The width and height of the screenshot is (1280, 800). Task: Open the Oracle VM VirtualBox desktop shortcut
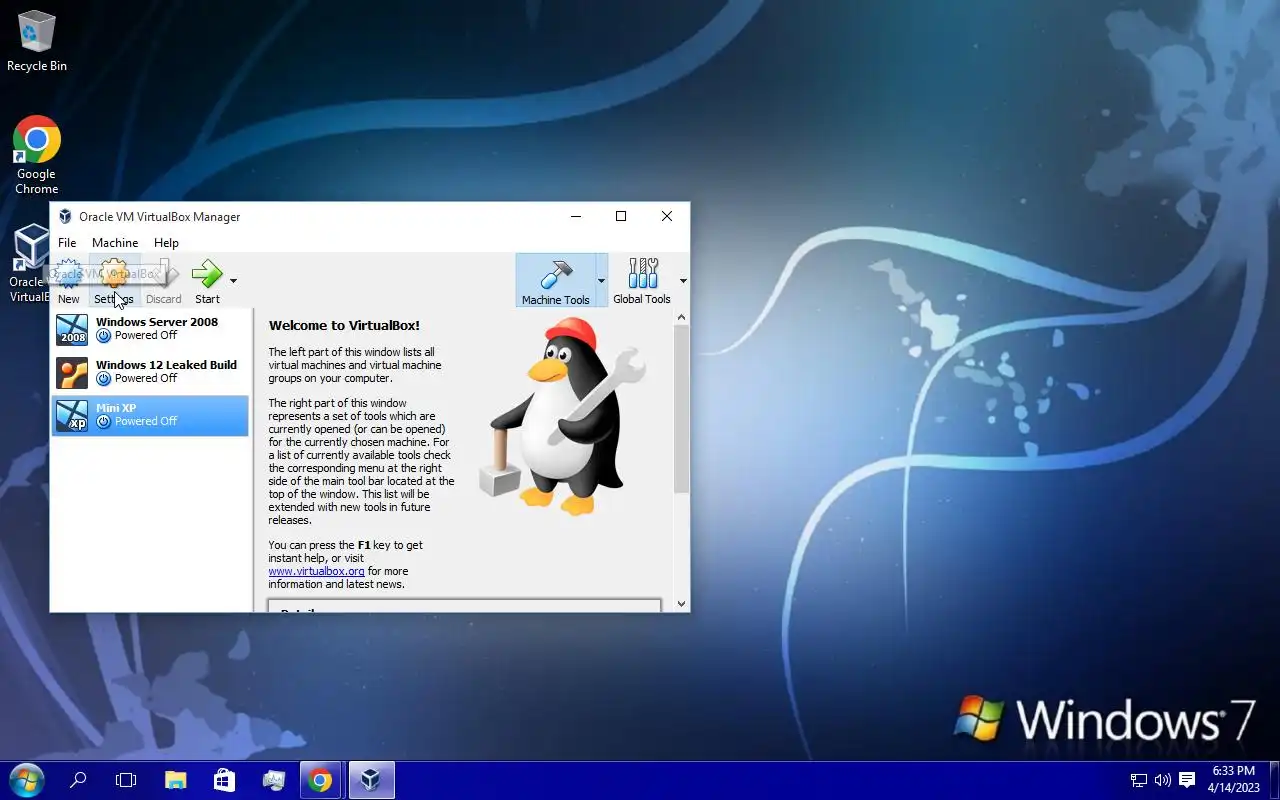(30, 263)
